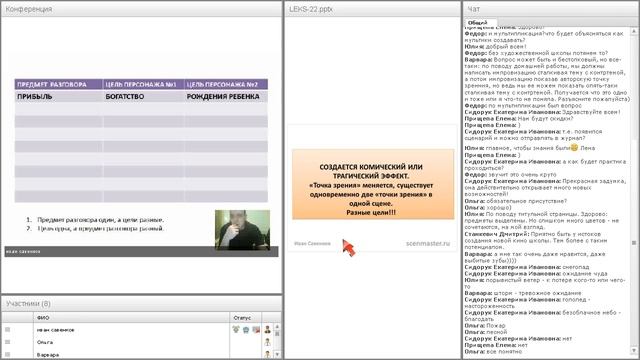Tick the checkbox next to Варвара
Screen dimensions: 640x360
pyautogui.click(x=7, y=354)
